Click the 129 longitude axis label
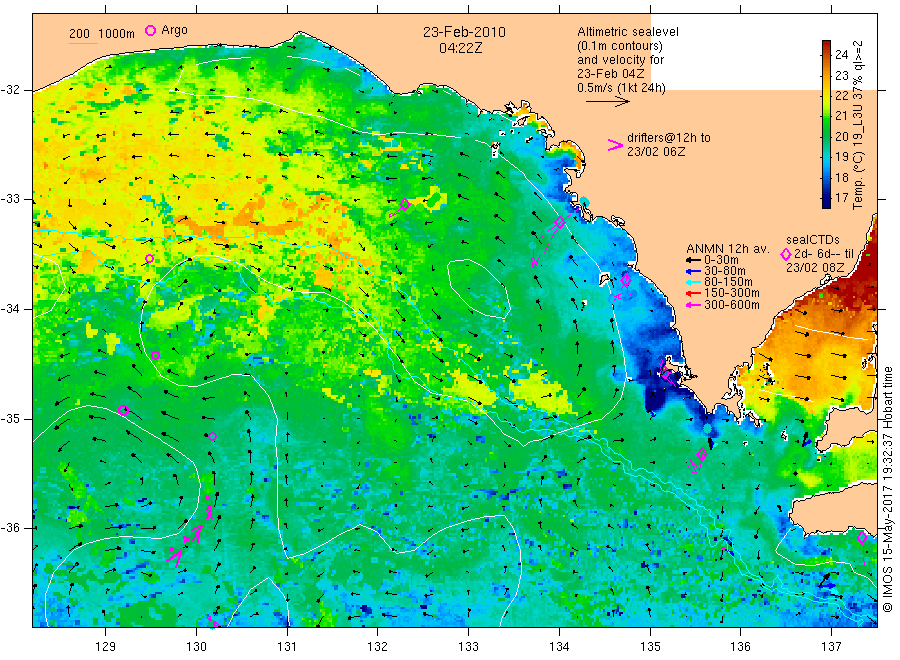Image resolution: width=900 pixels, height=660 pixels. pos(106,647)
